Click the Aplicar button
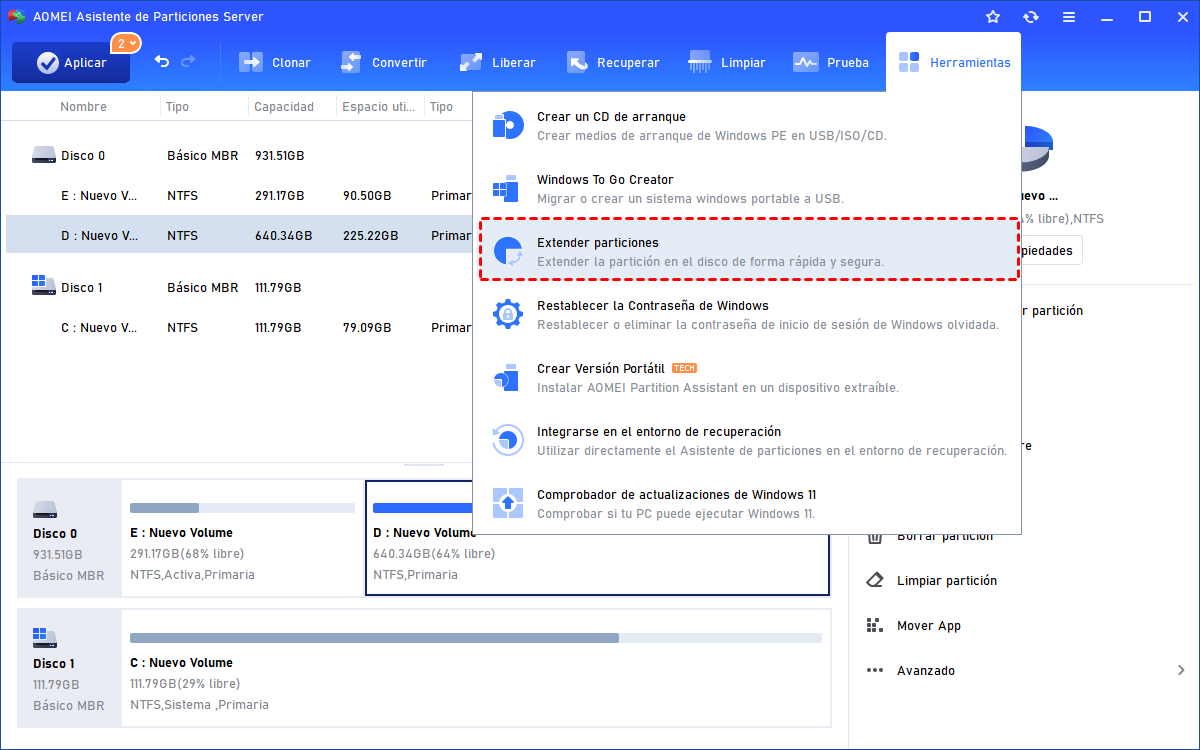The image size is (1200, 750). (x=71, y=62)
